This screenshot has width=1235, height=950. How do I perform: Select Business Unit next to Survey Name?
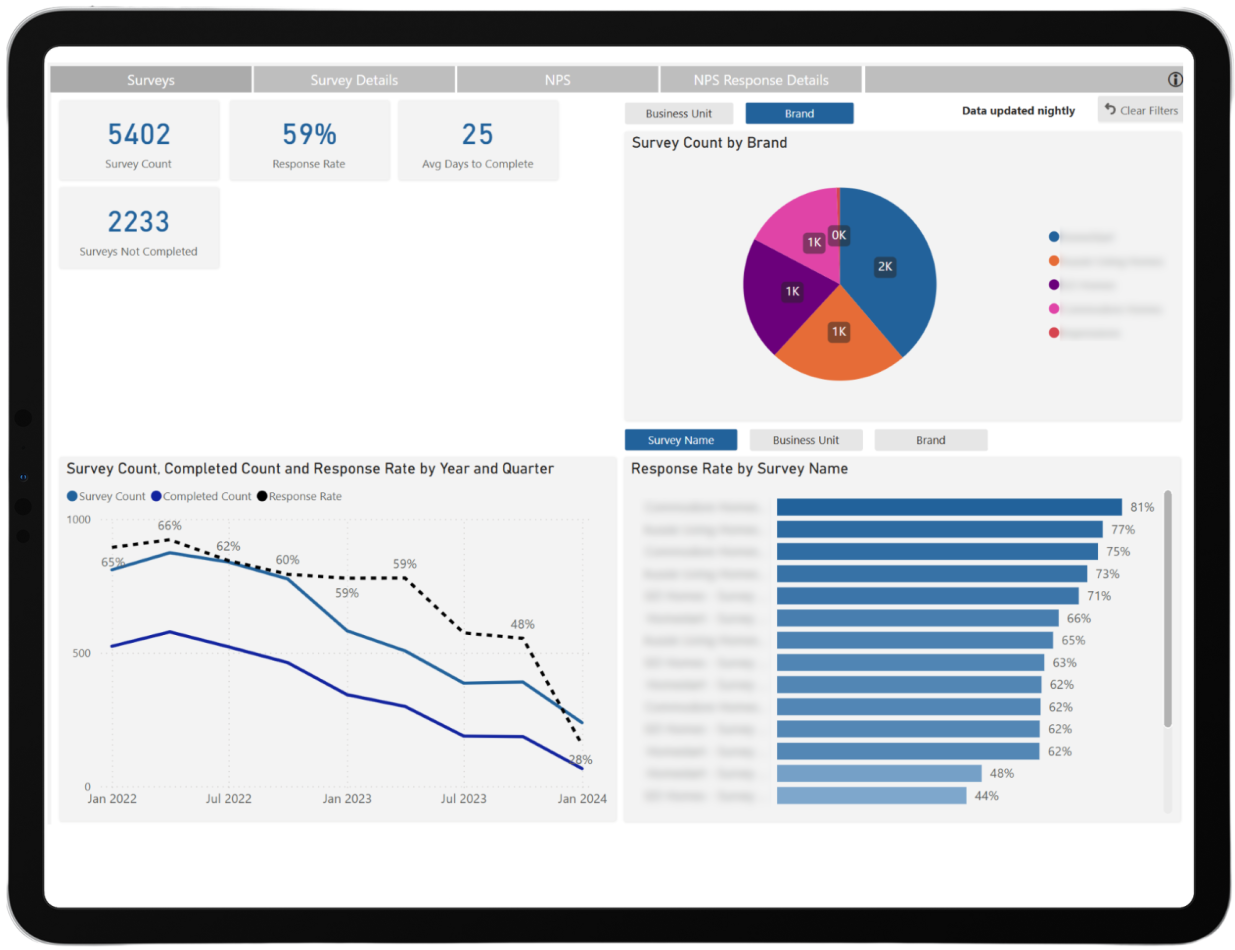click(x=806, y=439)
